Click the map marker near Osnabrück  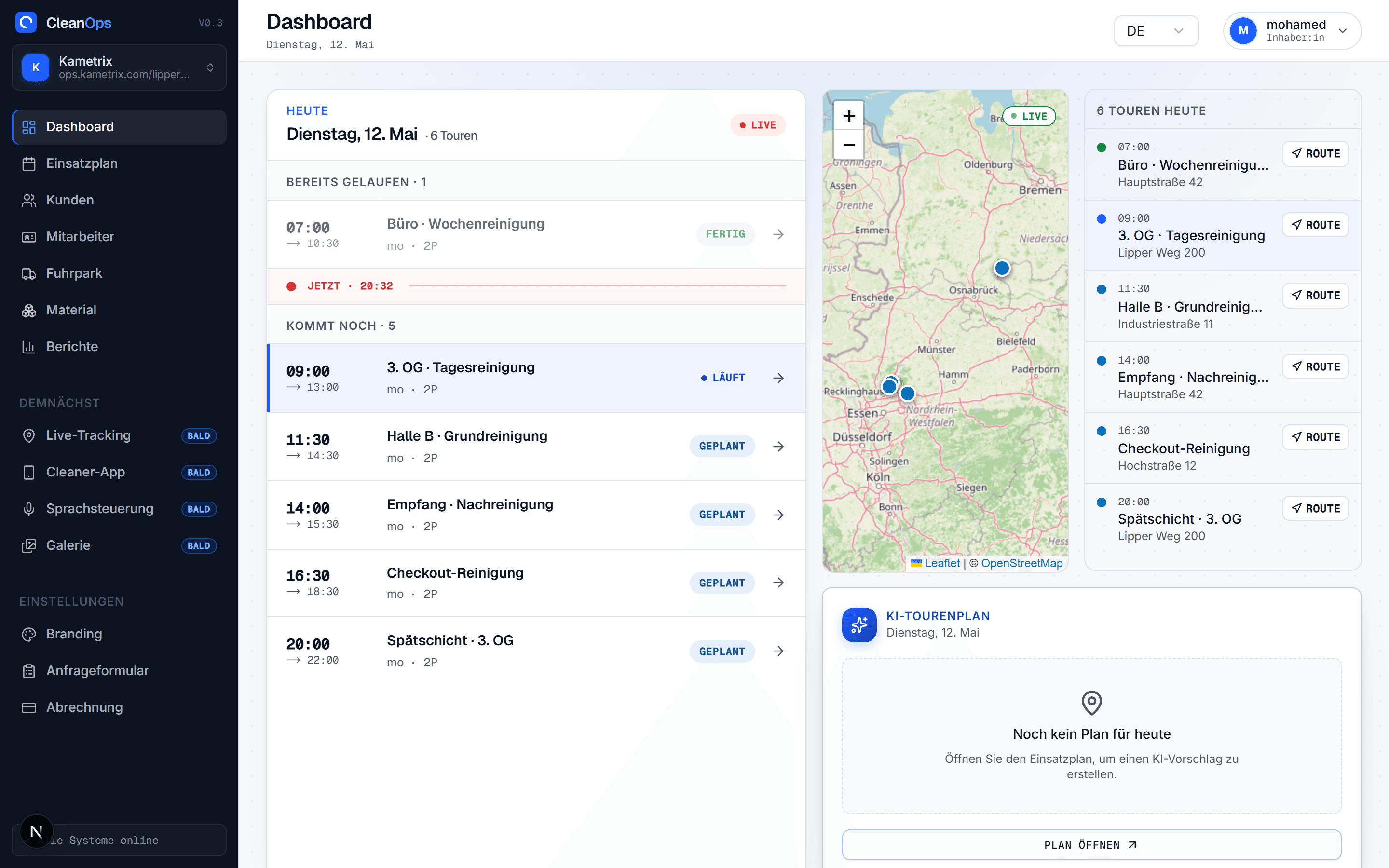[x=1002, y=268]
